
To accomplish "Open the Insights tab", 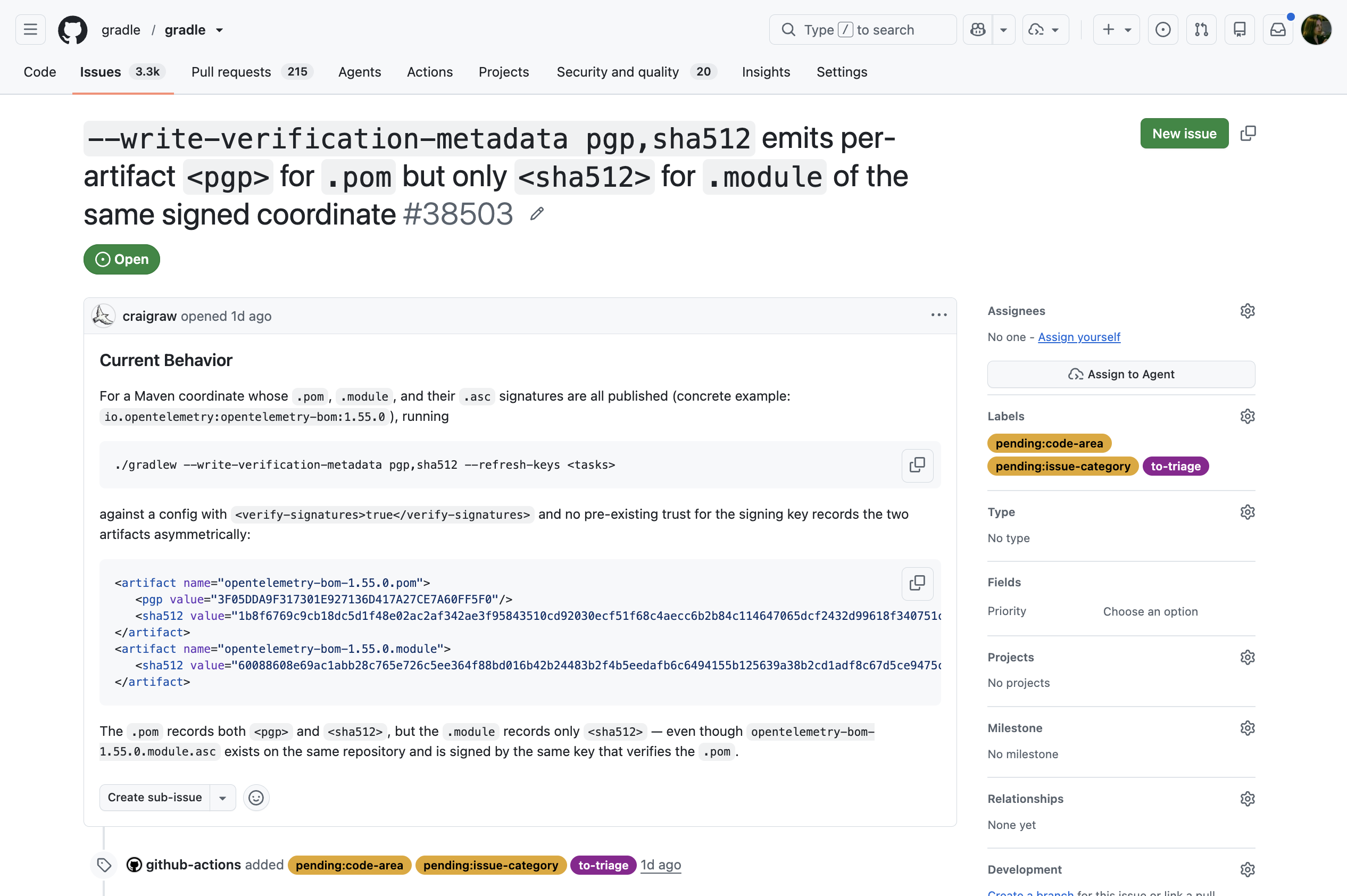I will point(766,72).
